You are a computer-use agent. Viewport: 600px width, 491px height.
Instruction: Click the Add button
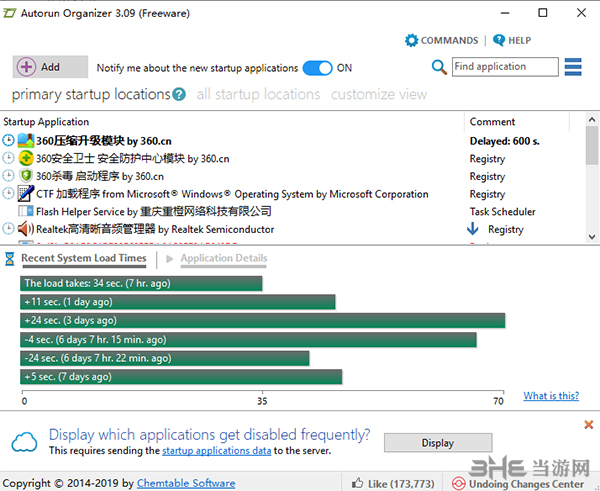click(x=50, y=67)
